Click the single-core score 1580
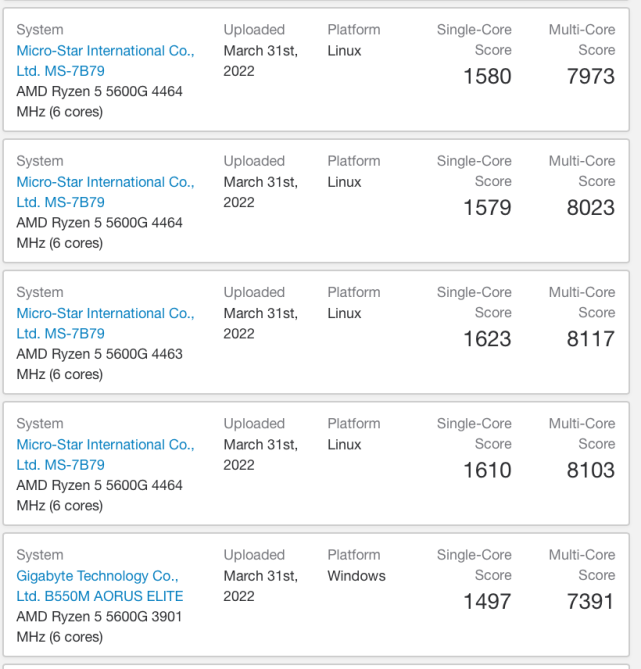 [487, 76]
